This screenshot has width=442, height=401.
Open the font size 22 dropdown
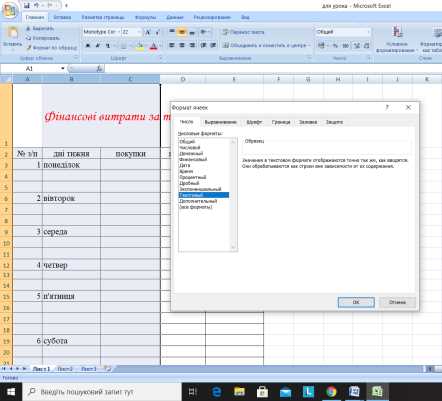[x=139, y=32]
